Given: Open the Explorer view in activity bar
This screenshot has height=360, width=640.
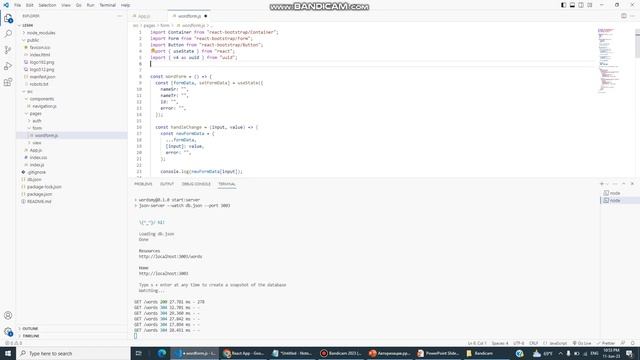Looking at the screenshot, I should (8, 18).
